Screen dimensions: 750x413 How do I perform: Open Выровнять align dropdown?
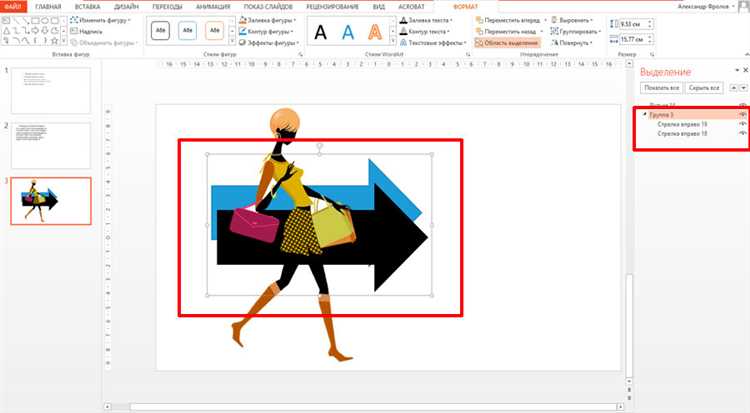point(572,20)
